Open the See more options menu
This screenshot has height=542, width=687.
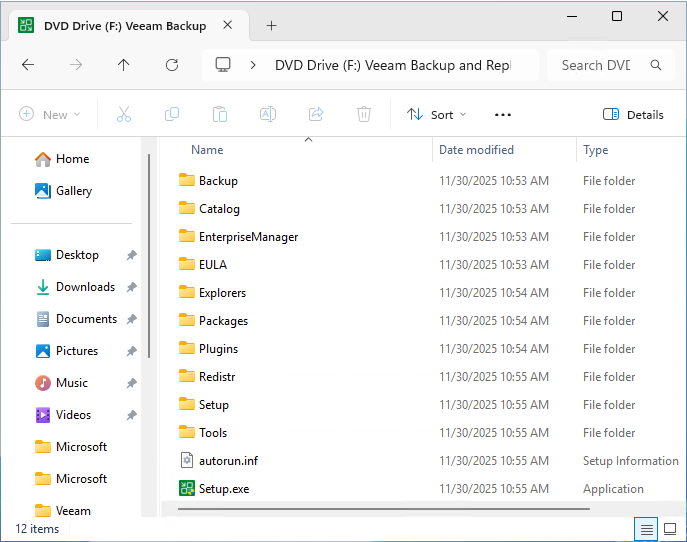[x=503, y=115]
